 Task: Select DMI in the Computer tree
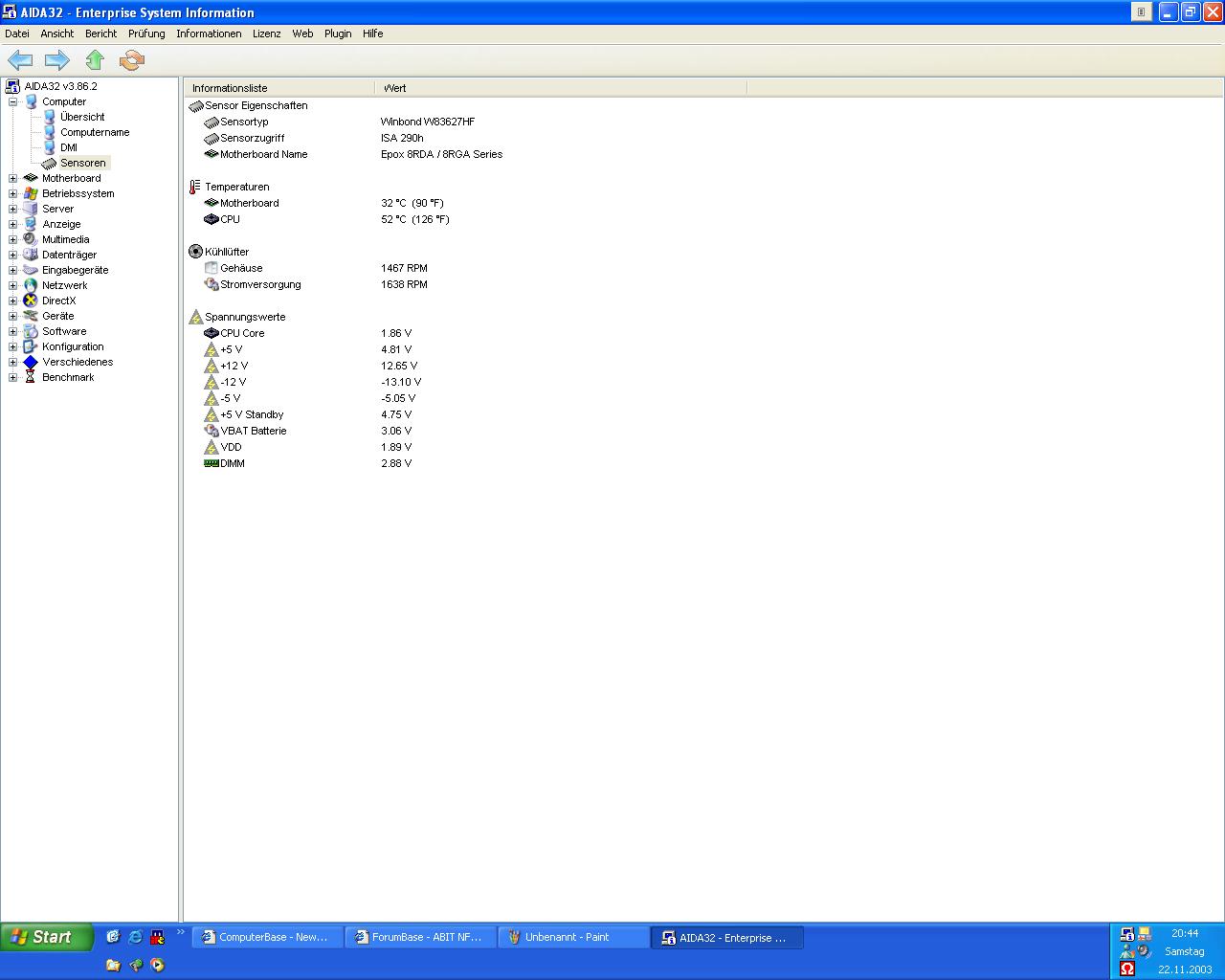pos(69,147)
